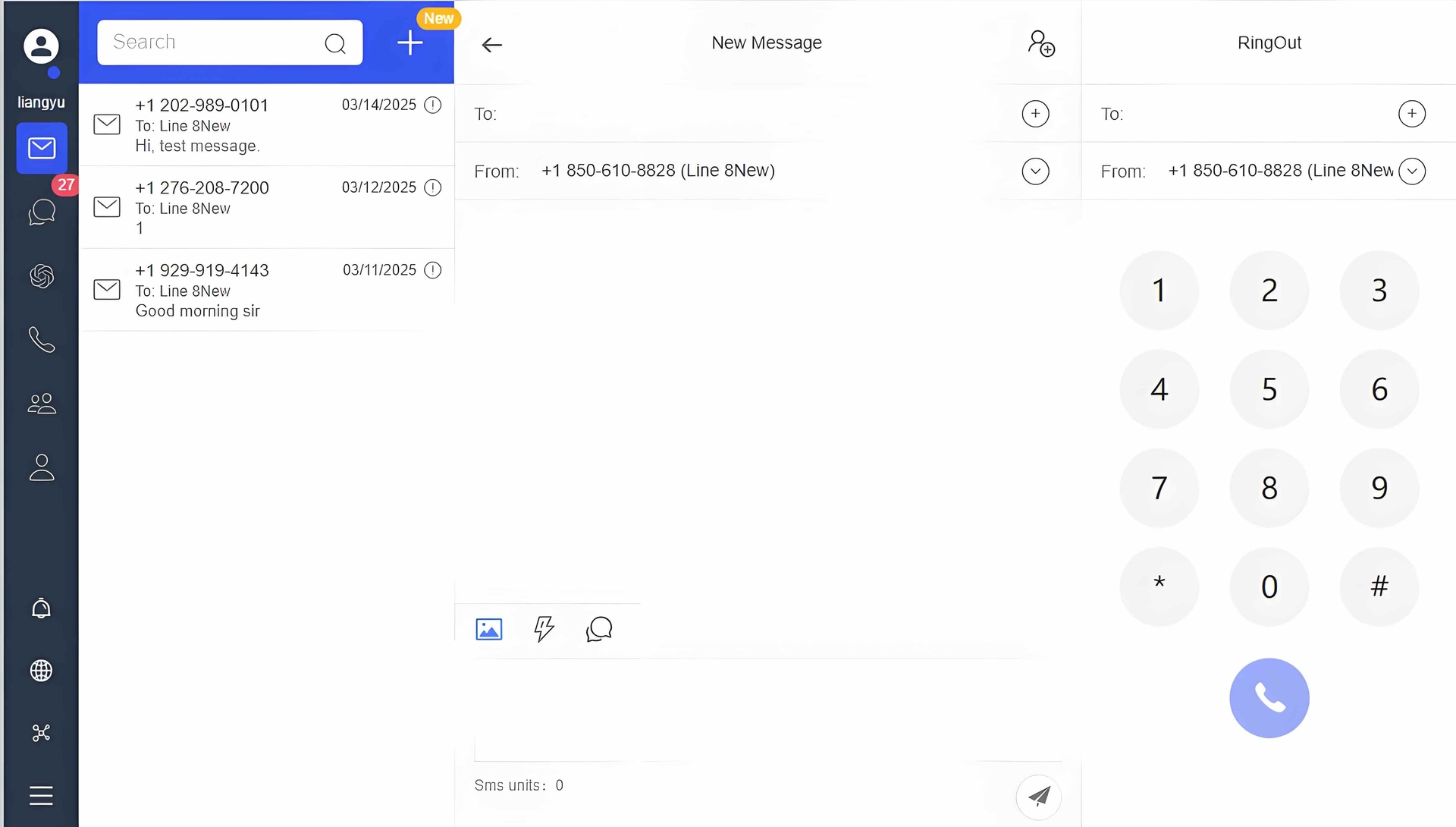Select the SMS messages sidebar tab
Screen dimensions: 1456x827
coord(42,148)
